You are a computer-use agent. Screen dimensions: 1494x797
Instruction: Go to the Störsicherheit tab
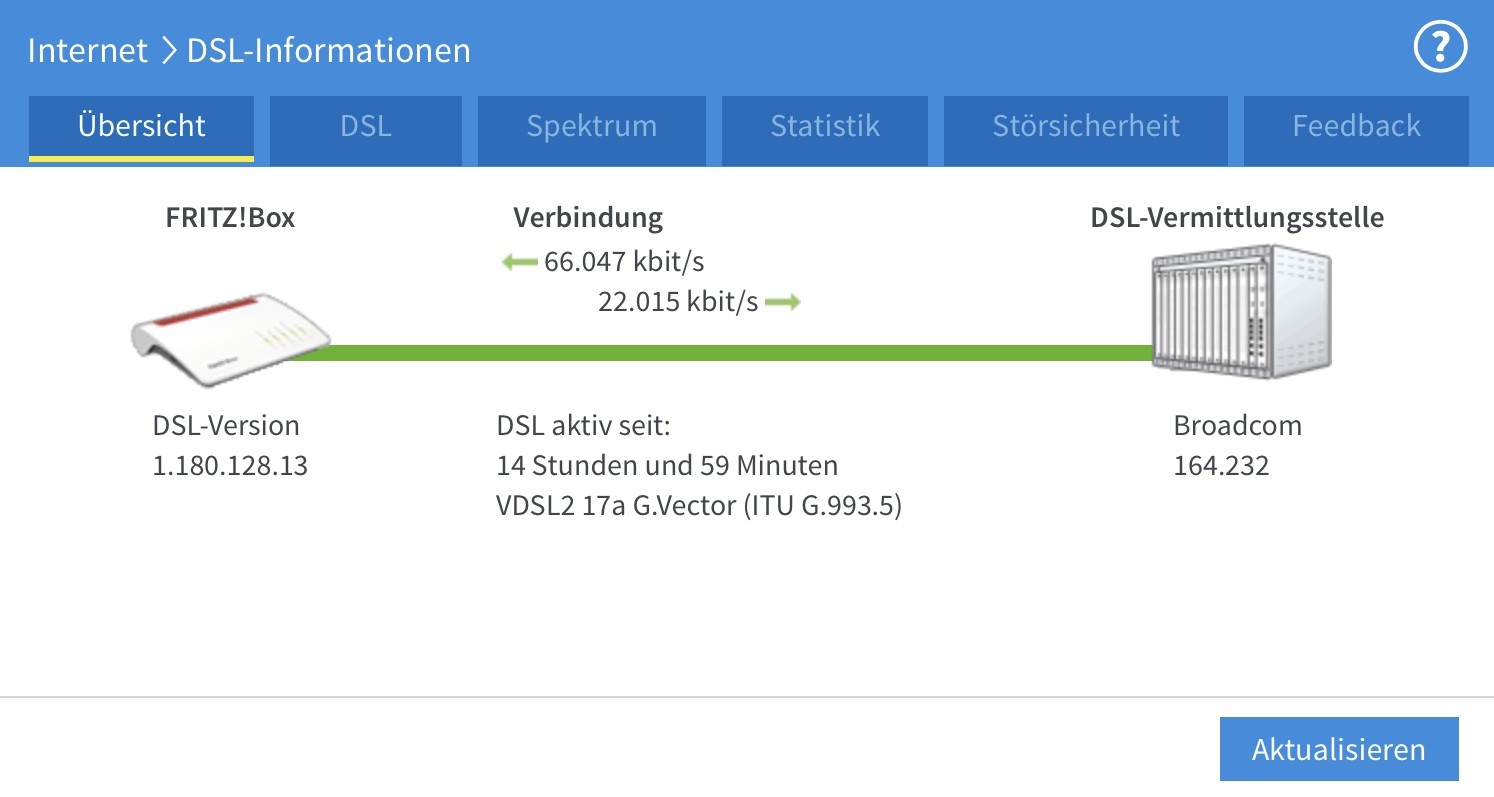pos(1085,127)
